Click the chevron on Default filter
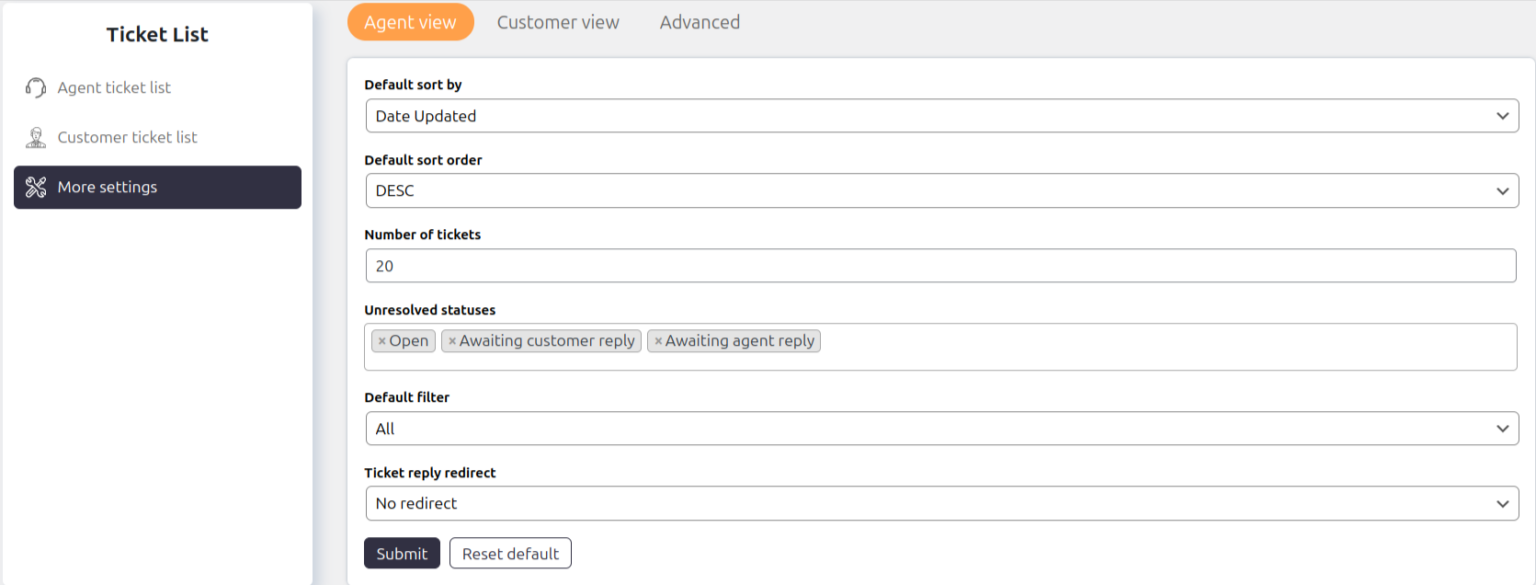1536x585 pixels. 1503,428
